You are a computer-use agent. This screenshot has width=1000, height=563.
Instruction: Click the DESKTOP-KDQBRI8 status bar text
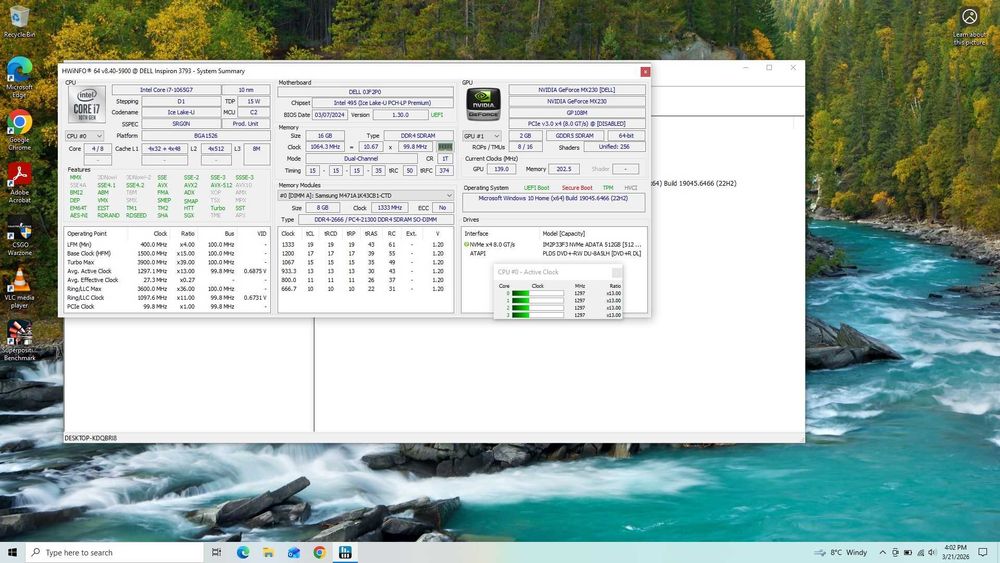(91, 438)
